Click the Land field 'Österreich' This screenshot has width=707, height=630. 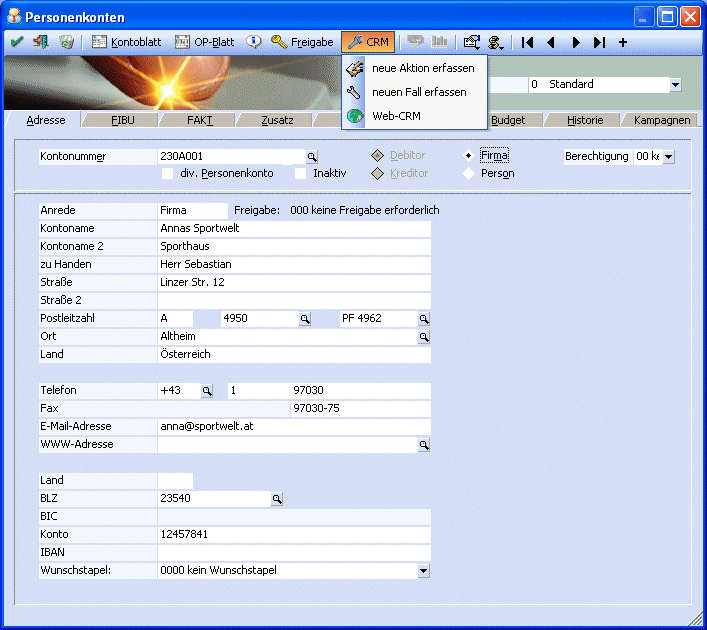click(294, 355)
